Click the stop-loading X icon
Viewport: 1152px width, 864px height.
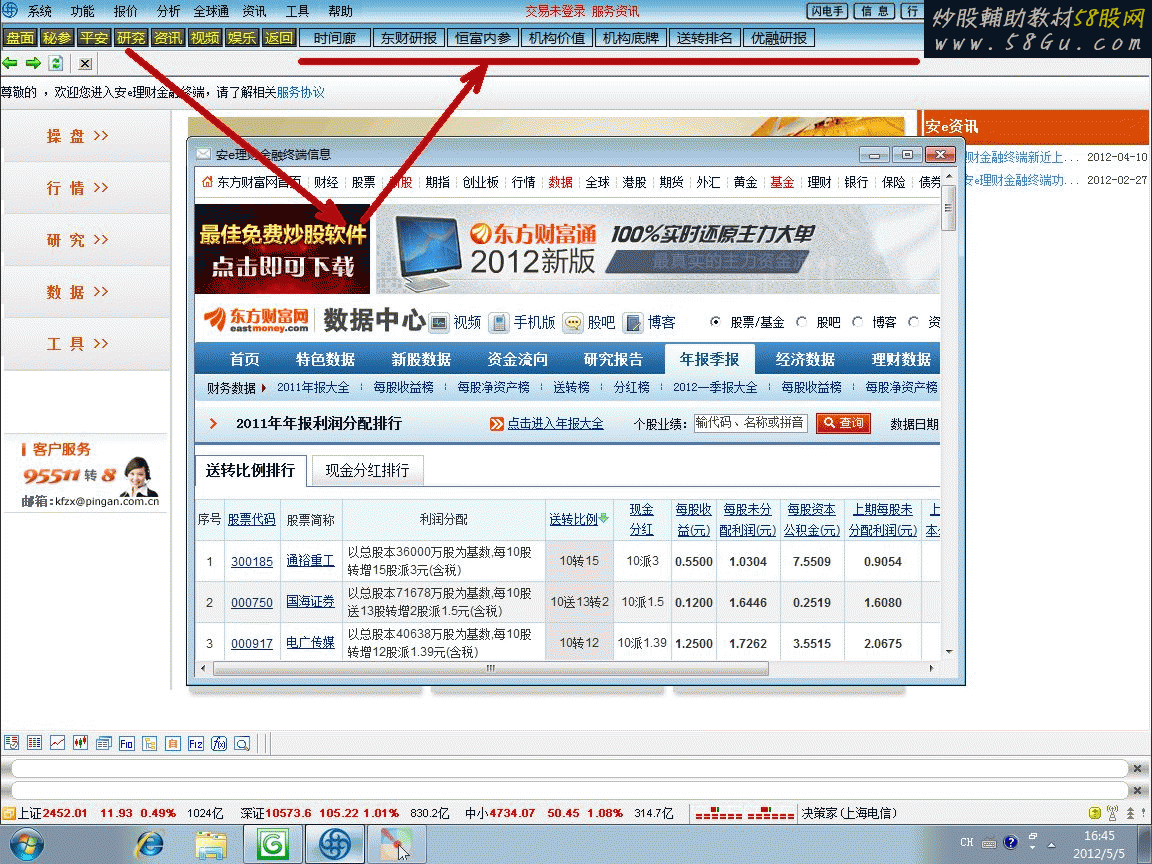coord(85,63)
